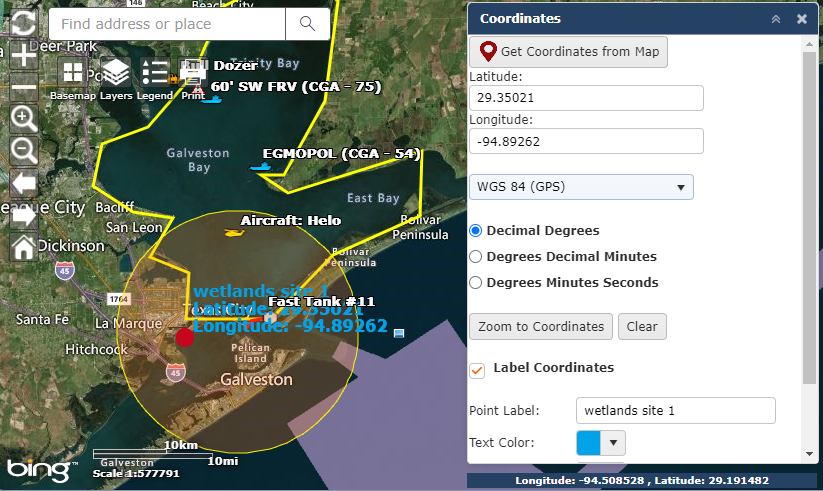The width and height of the screenshot is (823, 491).
Task: Click the Find address or place field
Action: coord(167,24)
